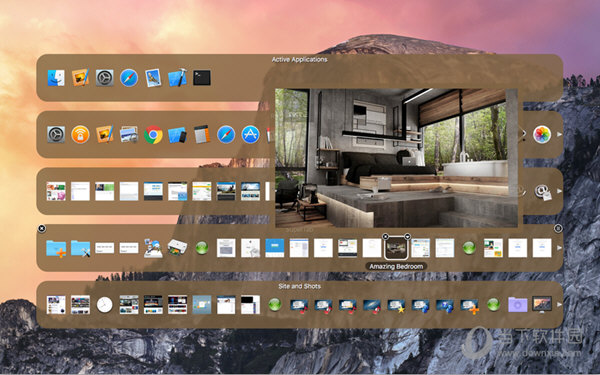Viewport: 600px width, 375px height.
Task: Open the clock item in Site and Shots
Action: 104,305
